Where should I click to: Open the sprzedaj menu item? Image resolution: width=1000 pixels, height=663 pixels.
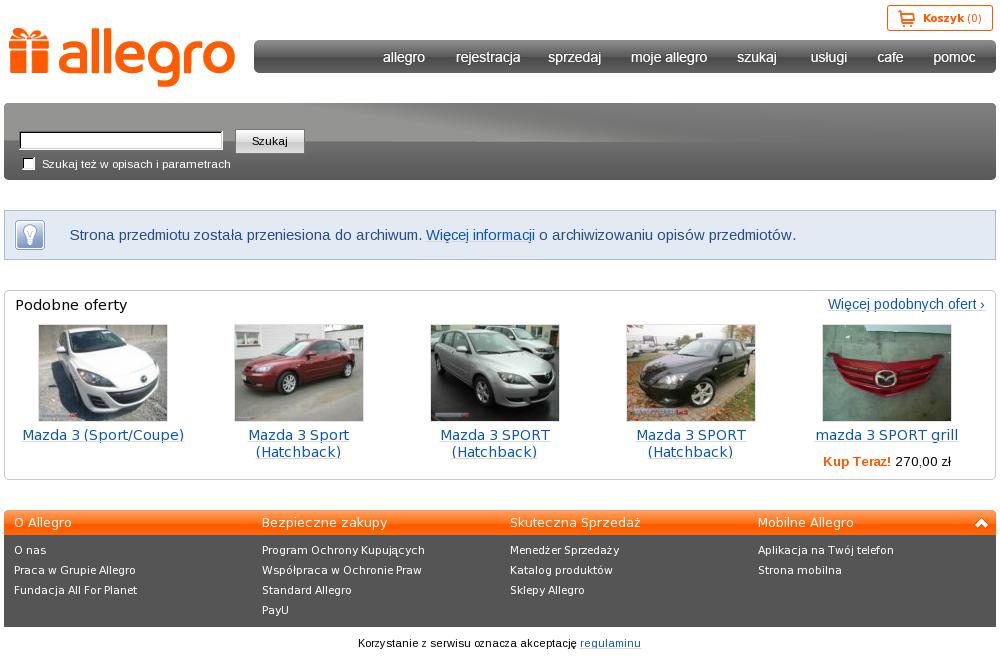click(574, 57)
